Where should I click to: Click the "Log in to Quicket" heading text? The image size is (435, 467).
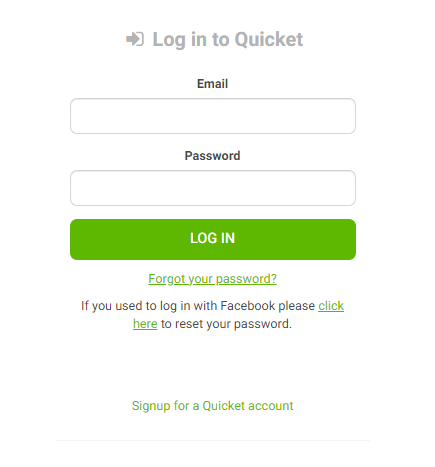coord(228,40)
